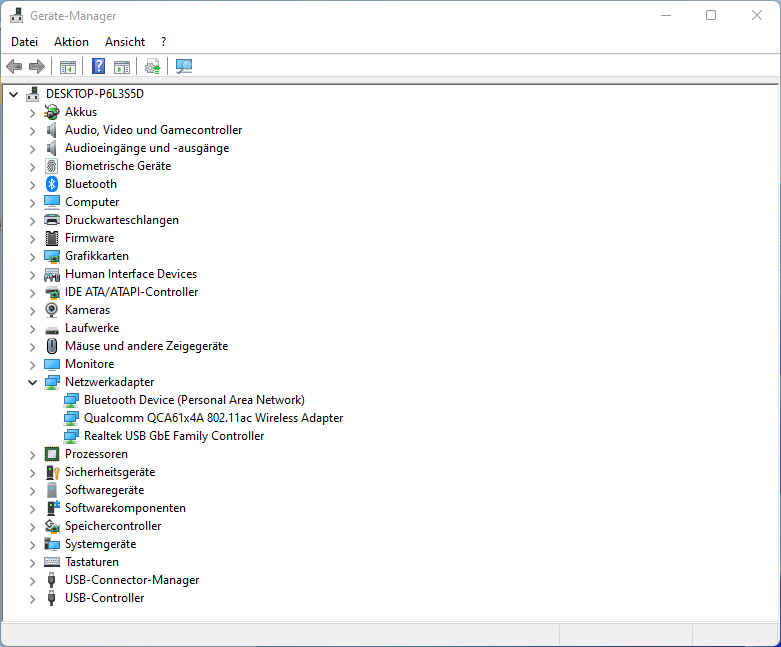Click the Speichercontroller icon
This screenshot has height=647, width=781.
(52, 526)
